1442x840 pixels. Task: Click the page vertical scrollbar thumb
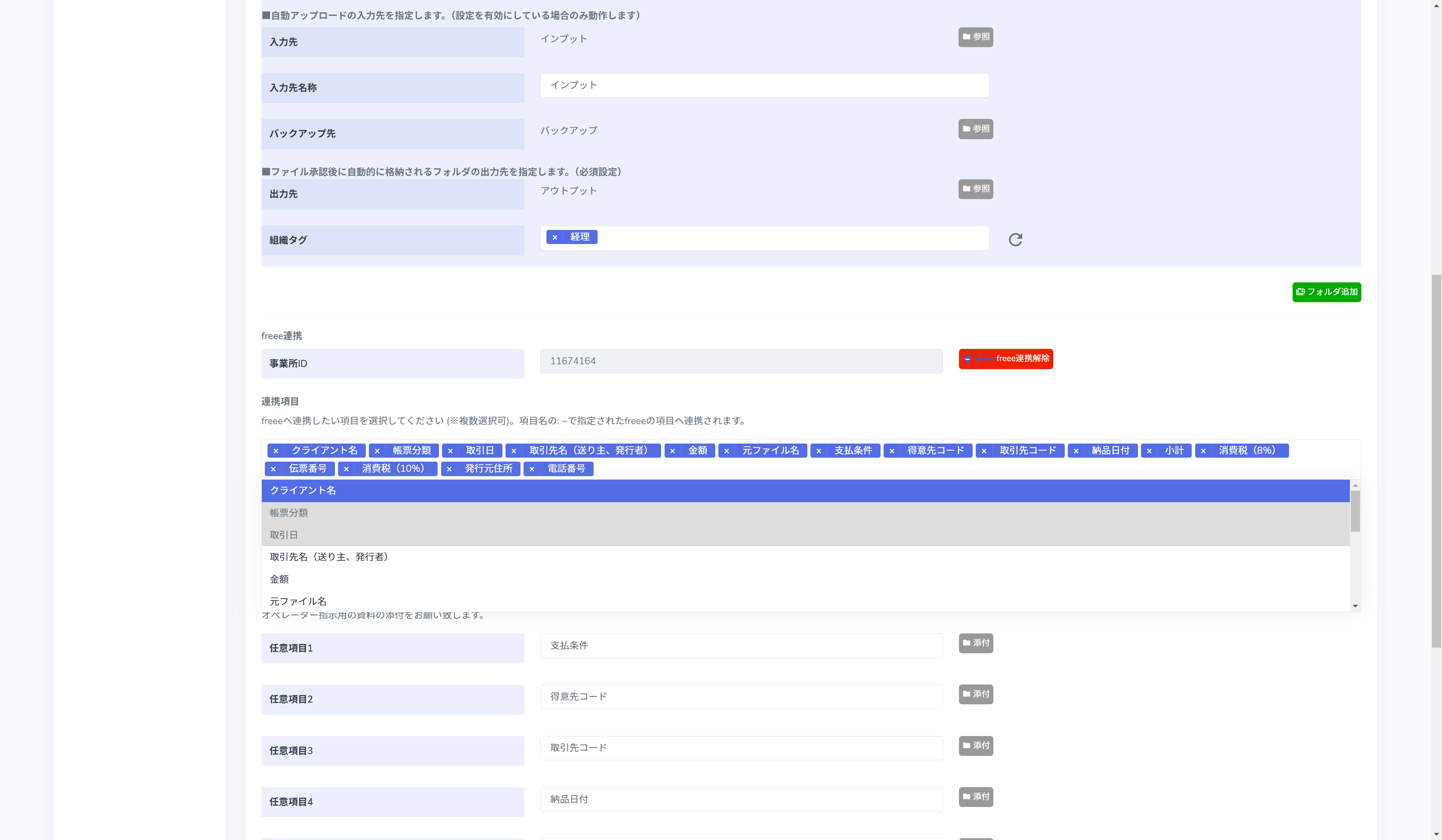1436,461
